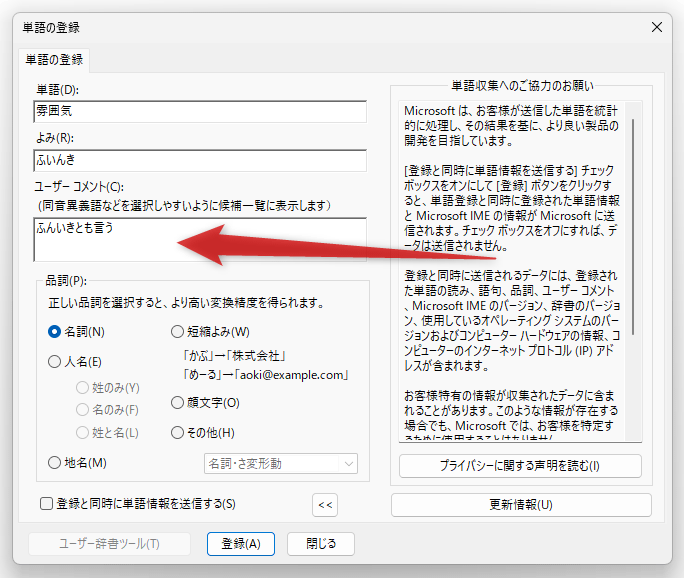This screenshot has height=578, width=684.
Task: Switch to the 単語の登録 tab
Action: click(54, 60)
